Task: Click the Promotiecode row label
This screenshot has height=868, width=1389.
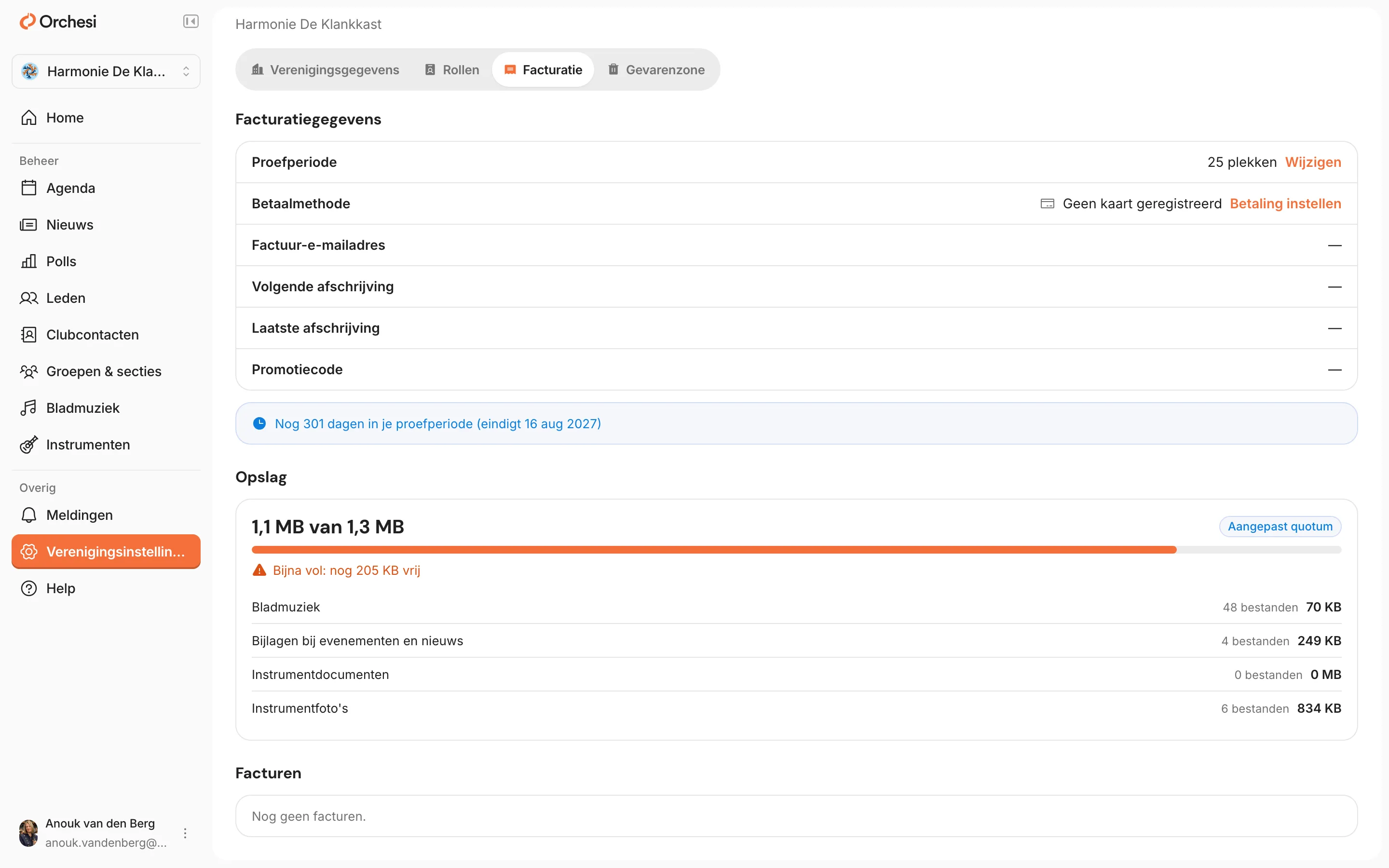Action: pyautogui.click(x=297, y=370)
